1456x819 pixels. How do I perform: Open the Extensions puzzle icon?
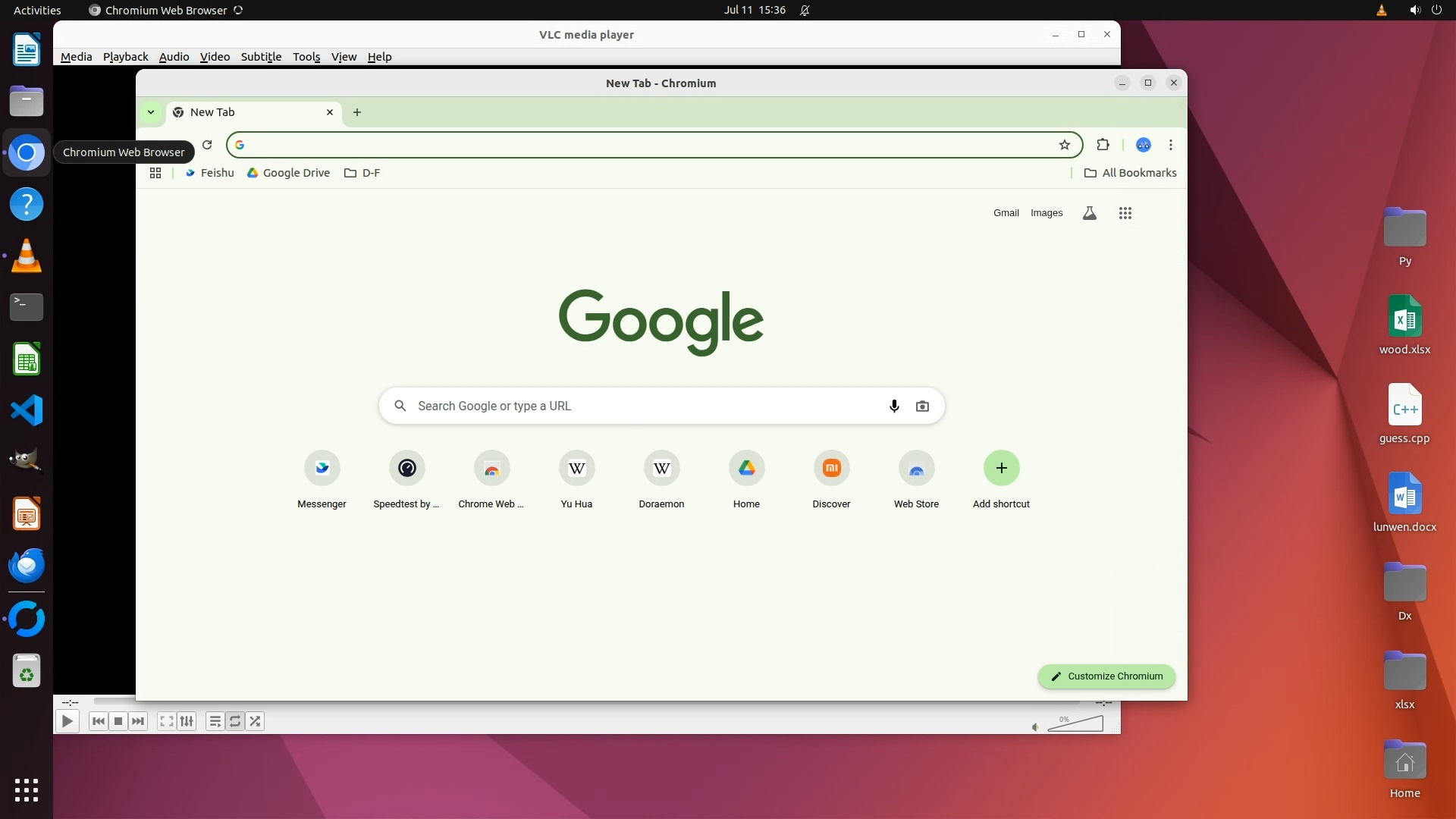click(x=1103, y=145)
